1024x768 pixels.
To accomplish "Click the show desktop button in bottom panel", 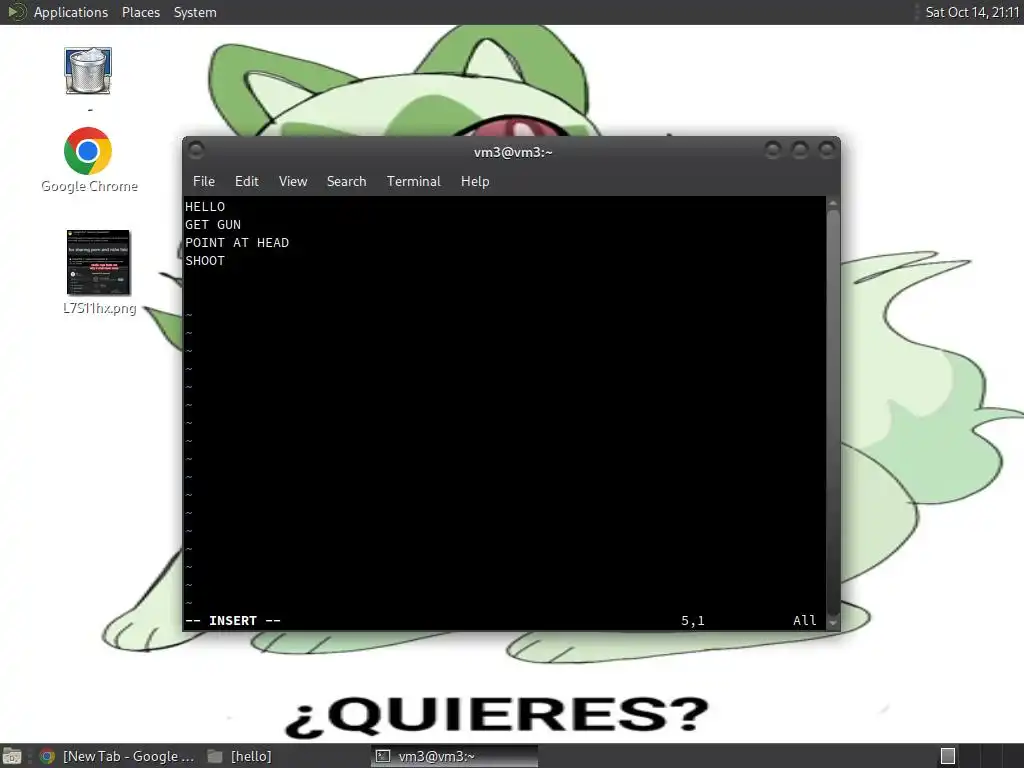I will point(12,756).
